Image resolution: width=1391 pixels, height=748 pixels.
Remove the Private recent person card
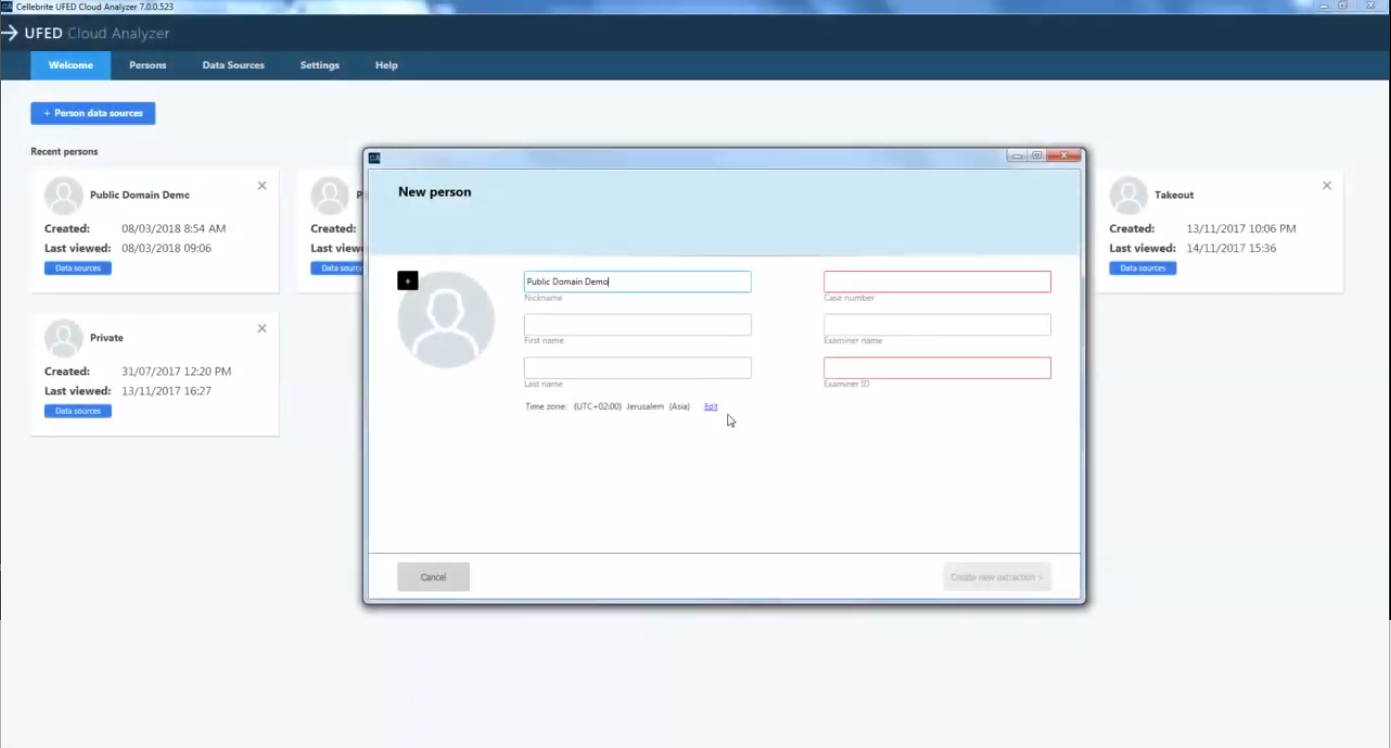point(262,329)
